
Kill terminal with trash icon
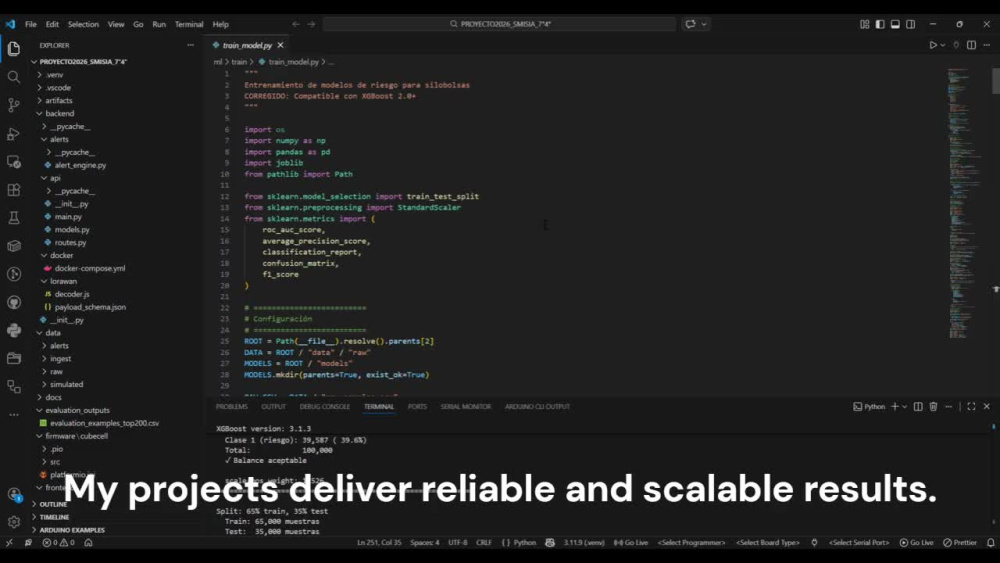coord(933,407)
